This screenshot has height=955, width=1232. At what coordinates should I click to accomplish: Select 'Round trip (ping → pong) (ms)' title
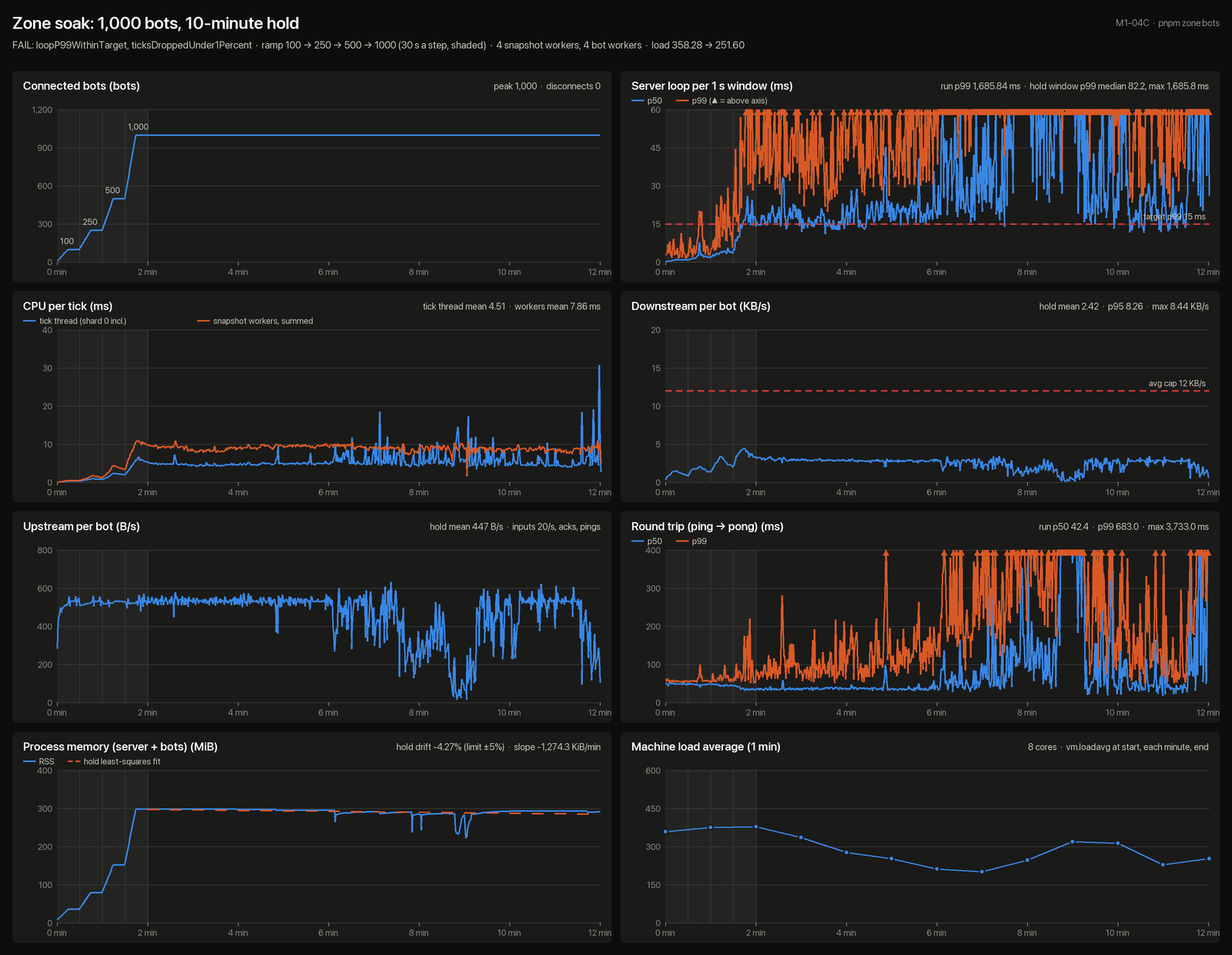pyautogui.click(x=708, y=527)
